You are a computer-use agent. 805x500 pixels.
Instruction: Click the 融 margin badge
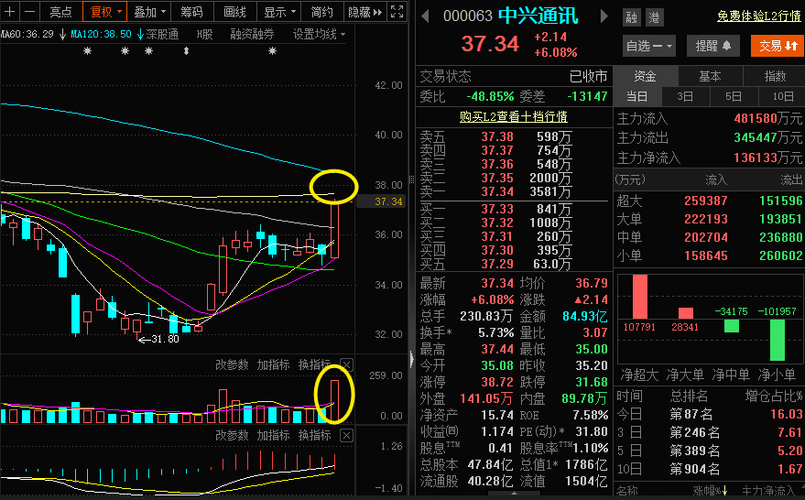tap(631, 18)
